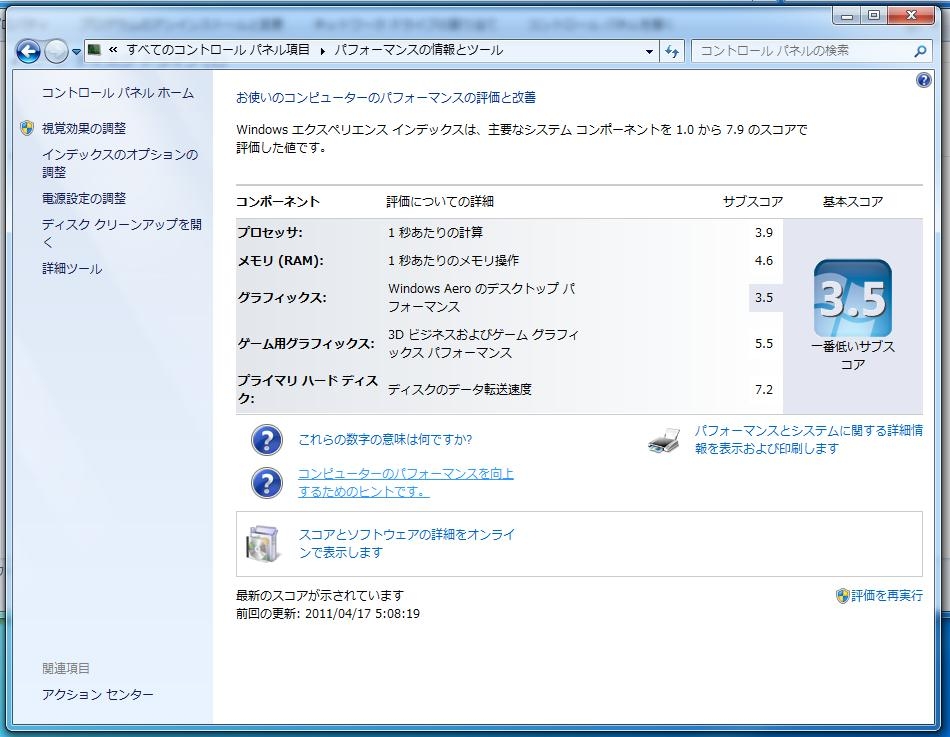Image resolution: width=950 pixels, height=737 pixels.
Task: Open help with the blue question mark icon
Action: (x=923, y=79)
